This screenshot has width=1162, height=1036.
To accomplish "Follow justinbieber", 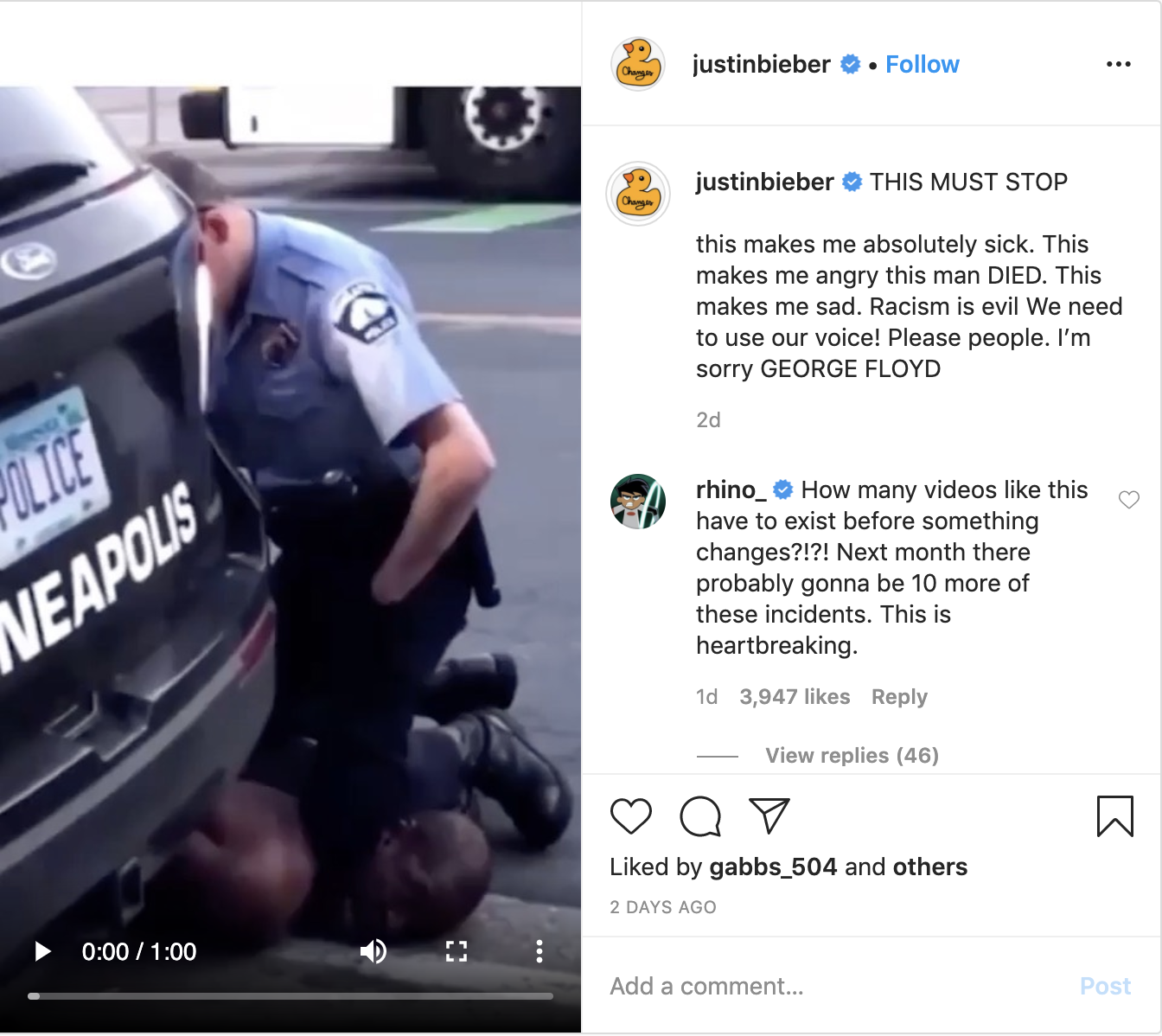I will coord(923,65).
